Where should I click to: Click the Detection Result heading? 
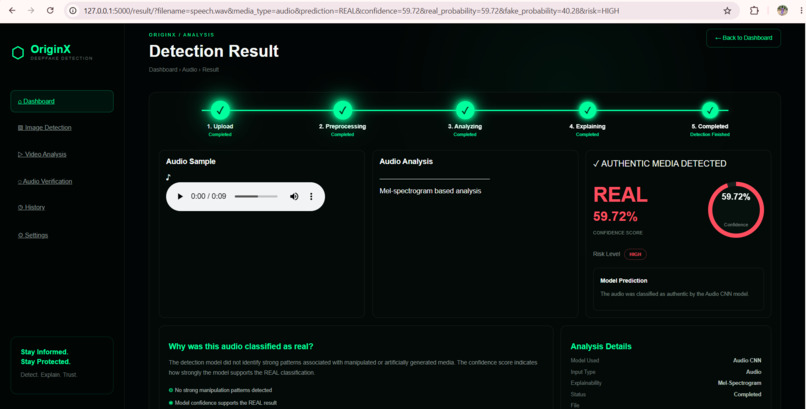point(214,51)
